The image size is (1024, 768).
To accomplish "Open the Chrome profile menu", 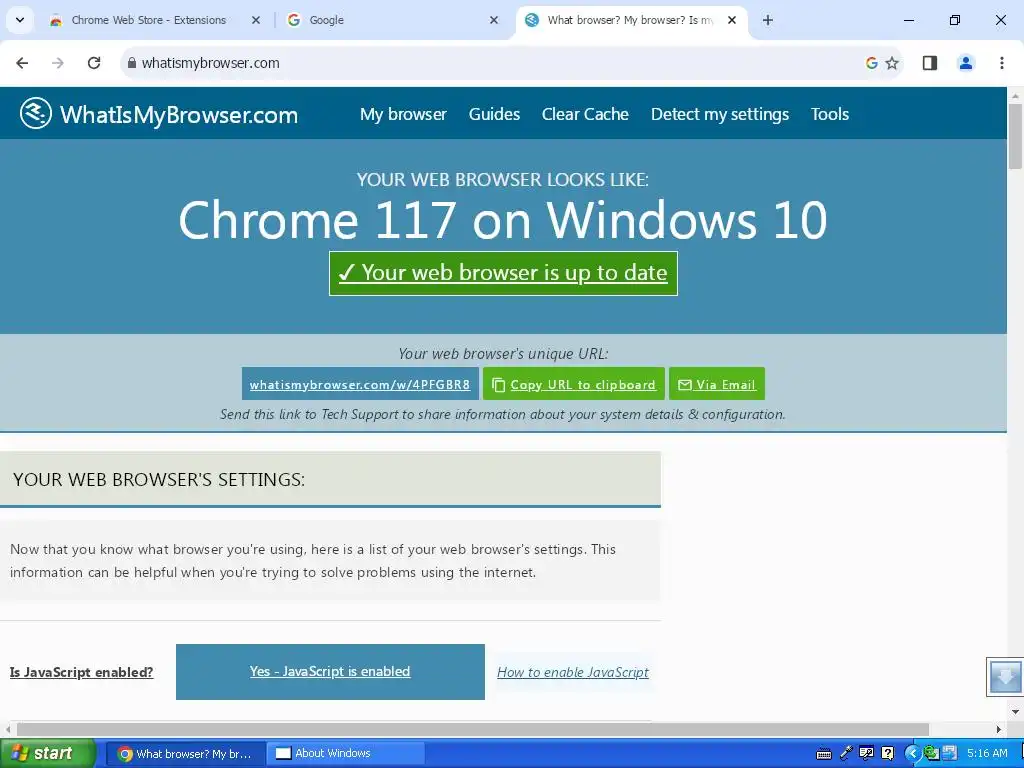I will (x=966, y=63).
